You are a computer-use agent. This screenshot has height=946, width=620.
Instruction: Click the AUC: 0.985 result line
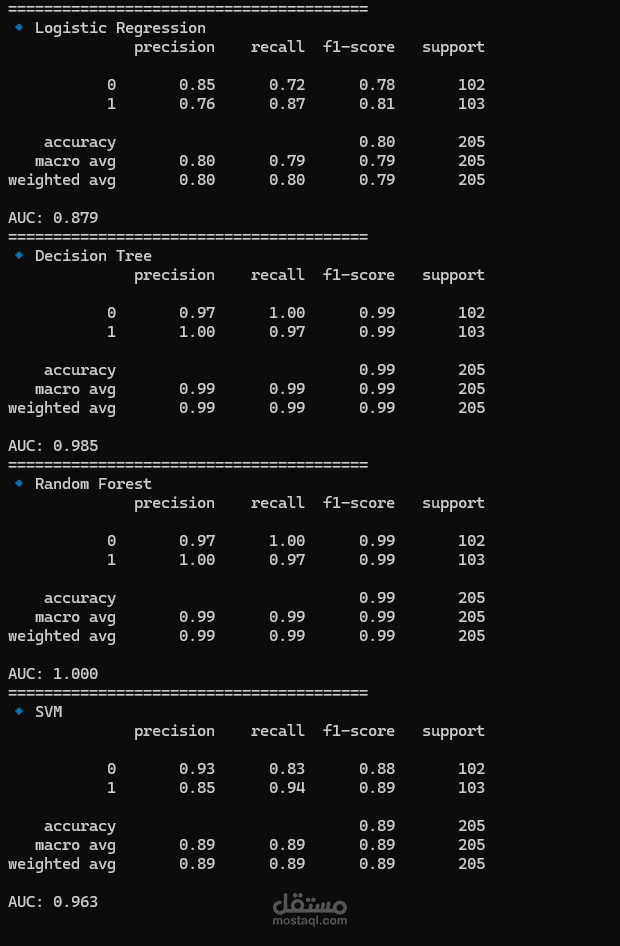coord(53,446)
